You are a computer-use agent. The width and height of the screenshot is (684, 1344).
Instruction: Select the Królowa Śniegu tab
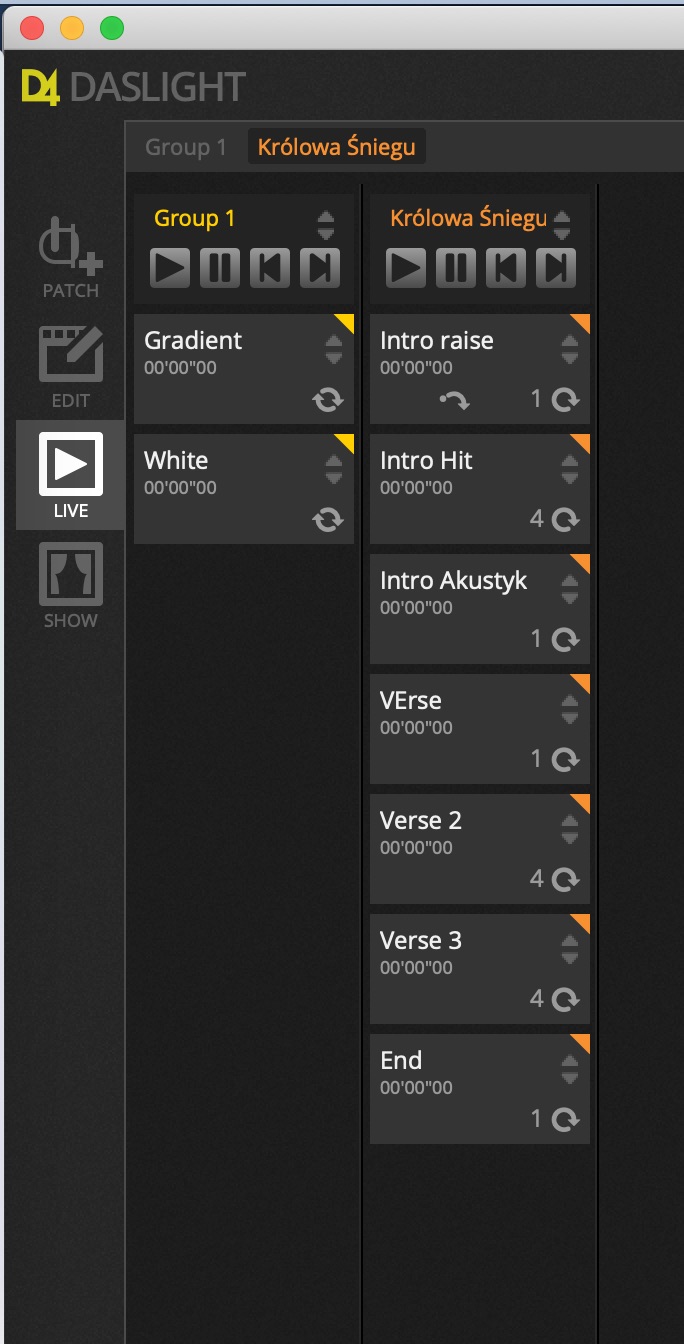coord(337,147)
